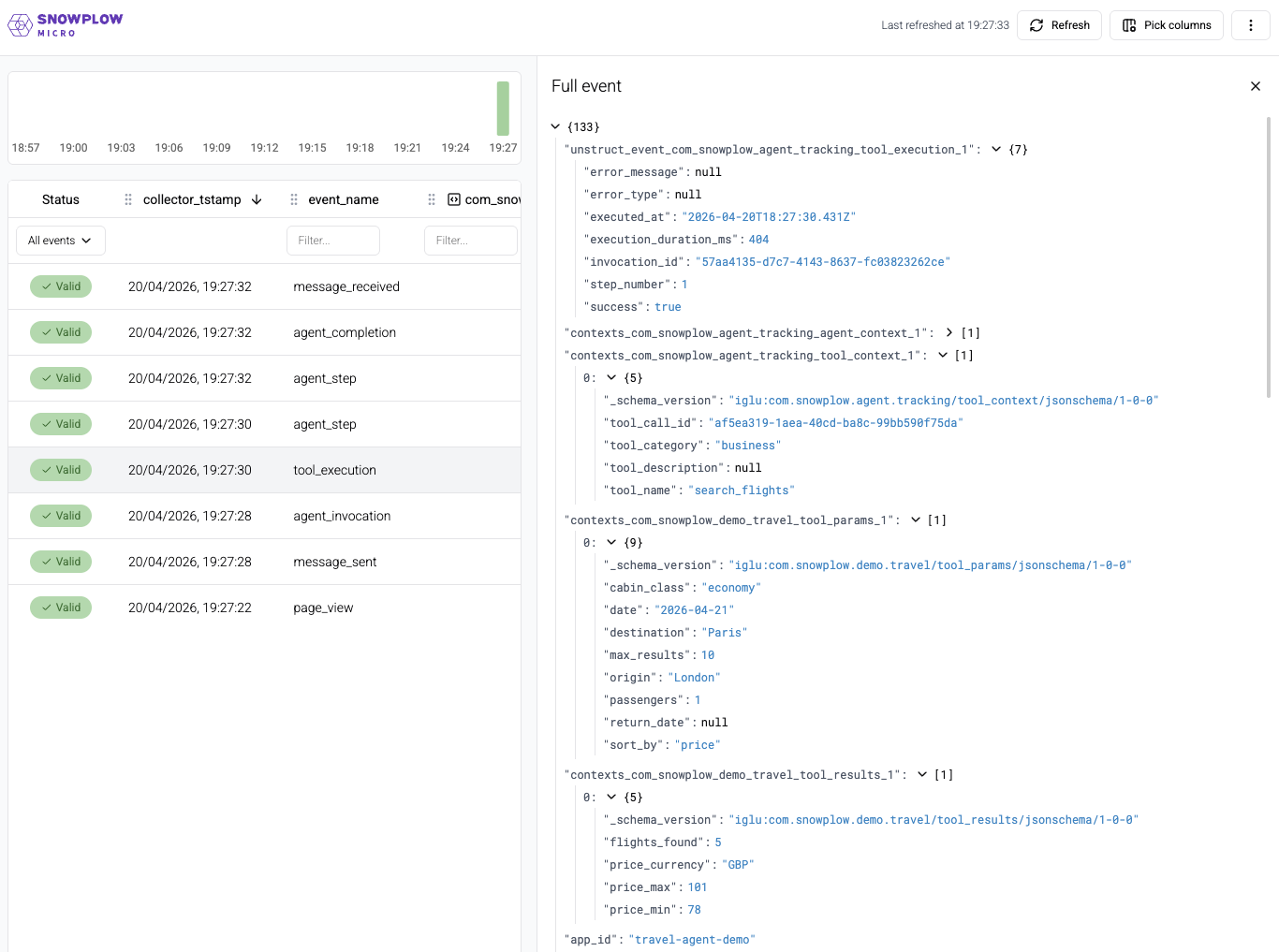This screenshot has width=1279, height=952.
Task: Click the Full event panel scrollbar
Action: [x=1269, y=257]
